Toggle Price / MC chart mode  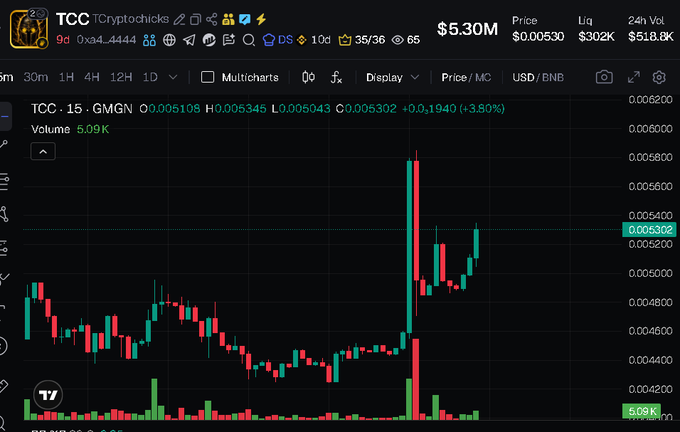click(466, 77)
